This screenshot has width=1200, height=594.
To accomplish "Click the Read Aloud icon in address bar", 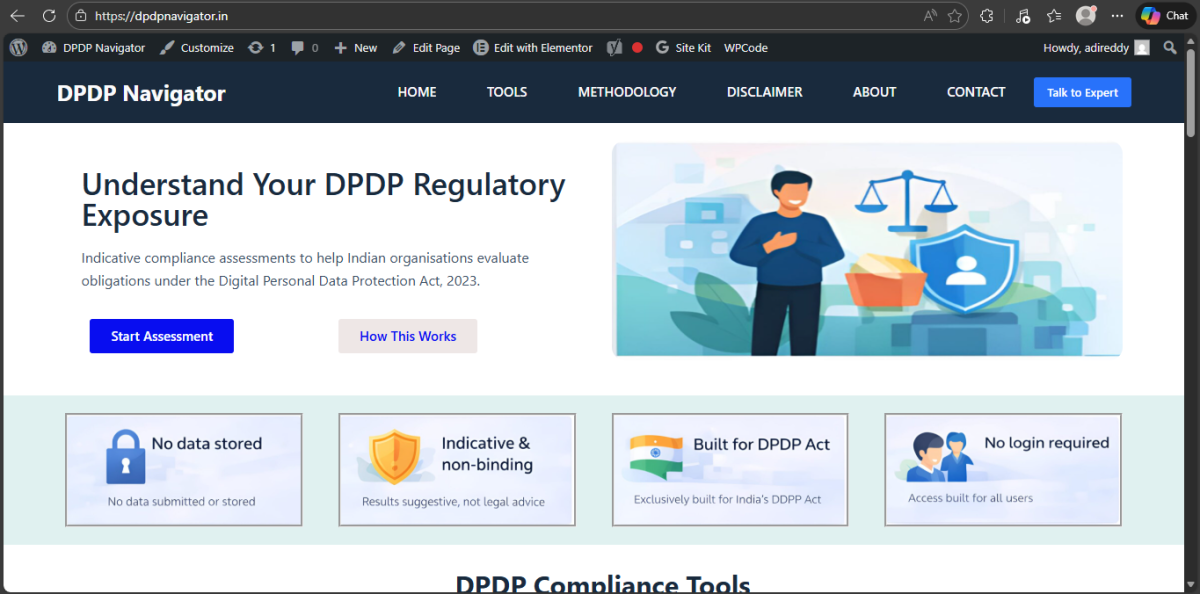I will click(x=930, y=16).
